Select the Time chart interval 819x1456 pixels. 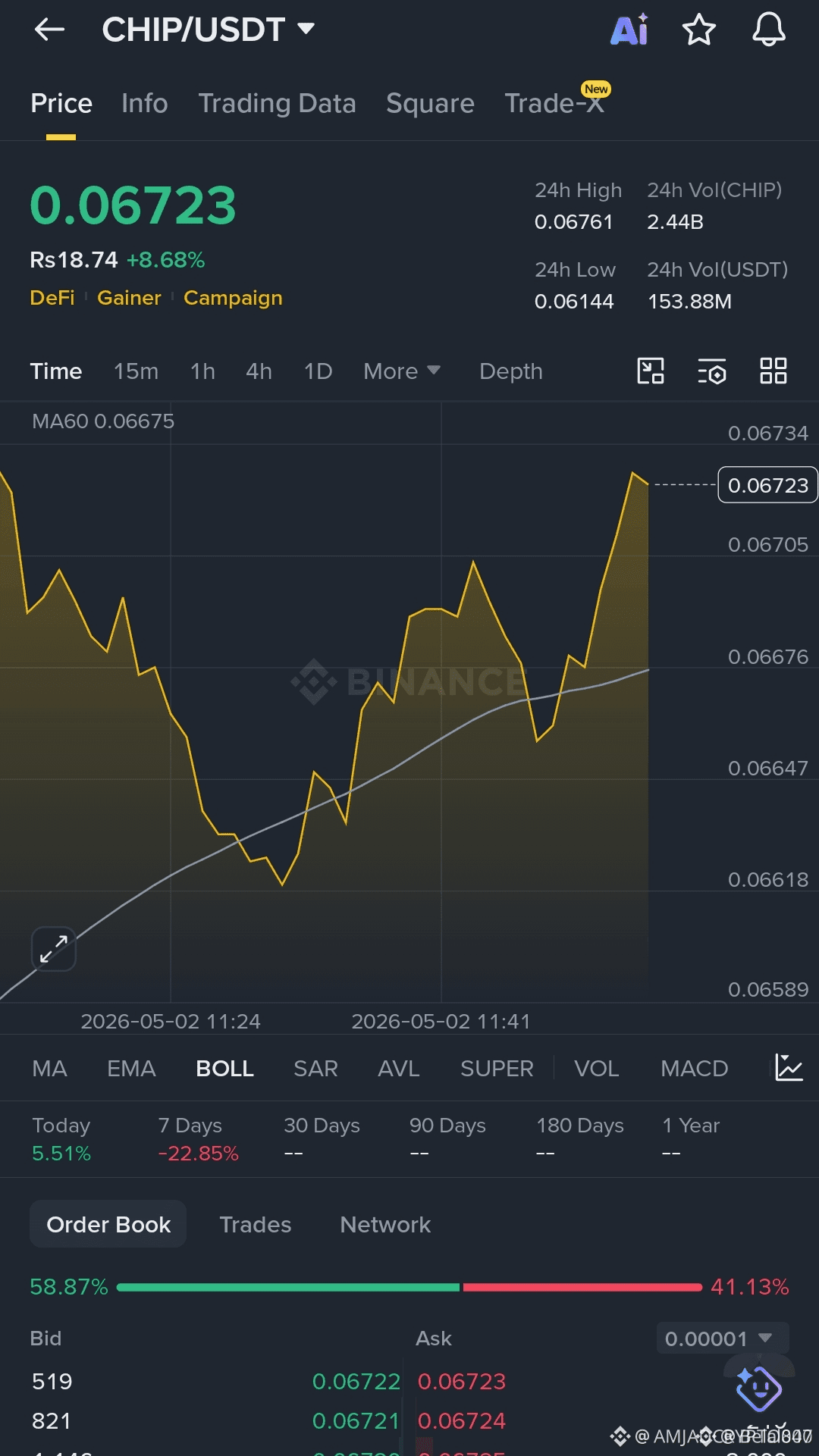(56, 371)
